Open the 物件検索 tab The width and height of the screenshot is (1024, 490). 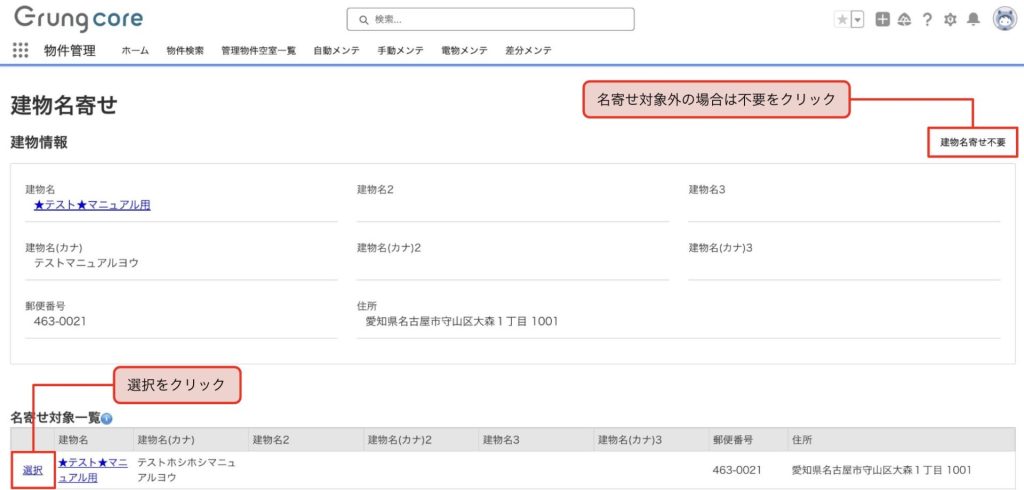coord(185,50)
